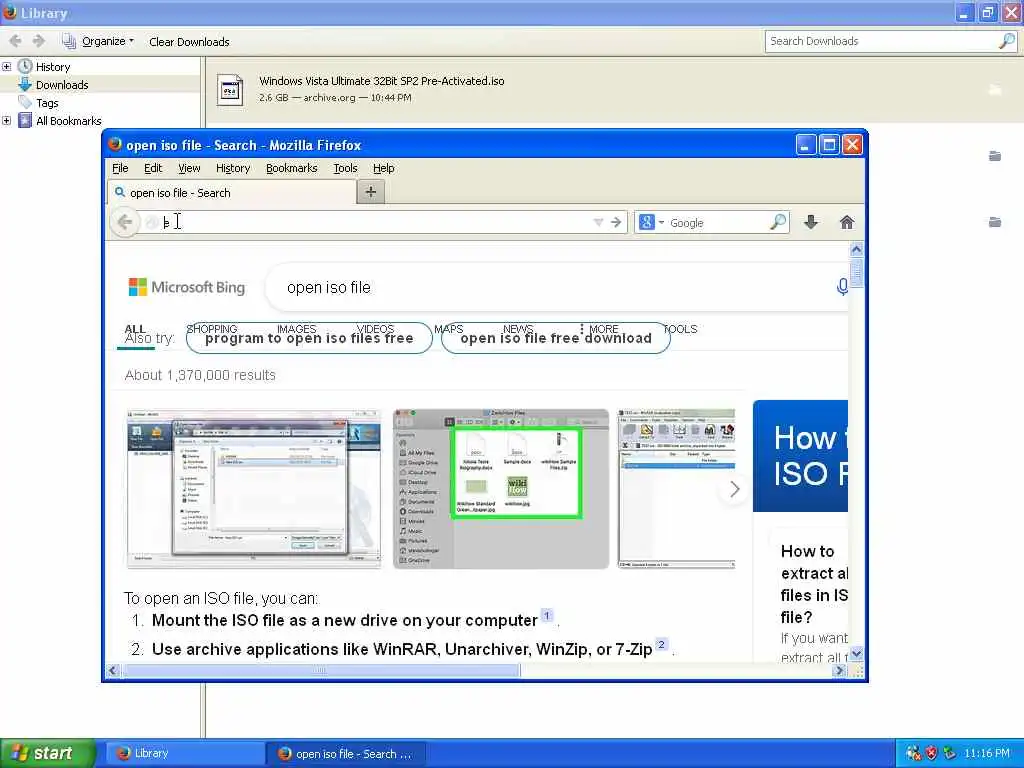
Task: Click the Microsoft Bing logo
Action: pos(187,287)
